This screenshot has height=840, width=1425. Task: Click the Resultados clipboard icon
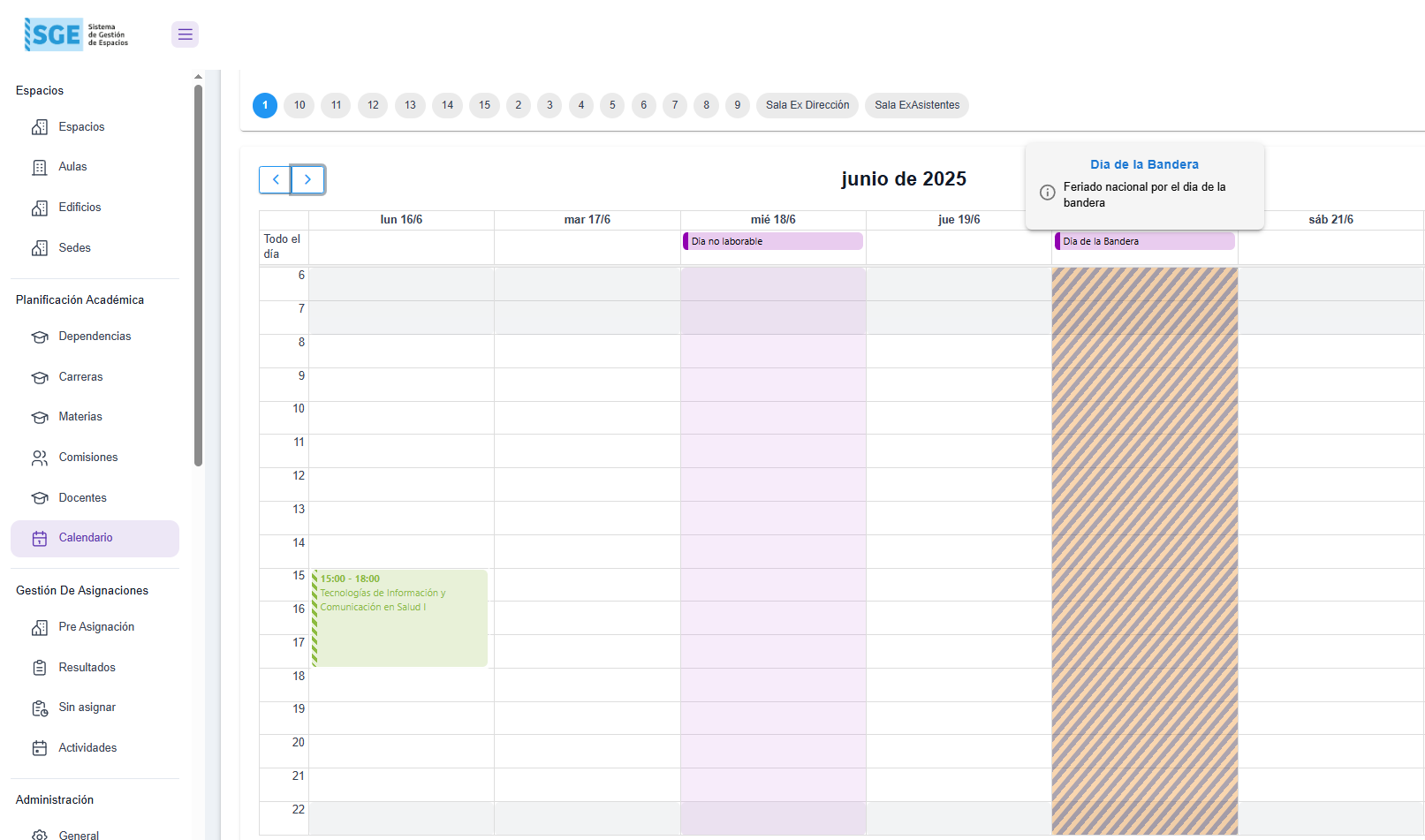click(40, 668)
